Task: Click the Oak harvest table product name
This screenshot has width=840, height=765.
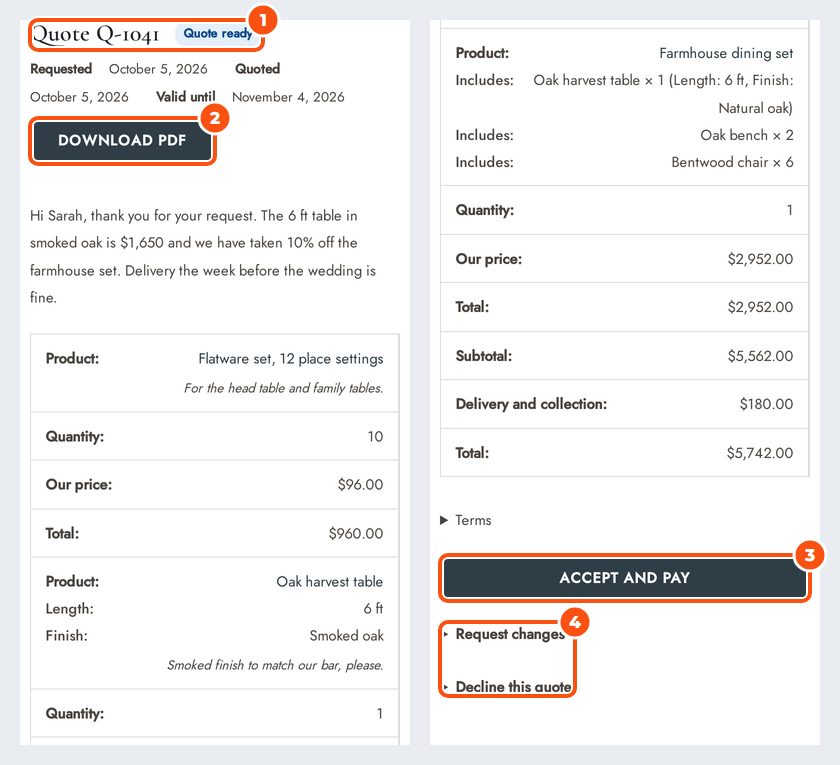Action: pos(329,582)
